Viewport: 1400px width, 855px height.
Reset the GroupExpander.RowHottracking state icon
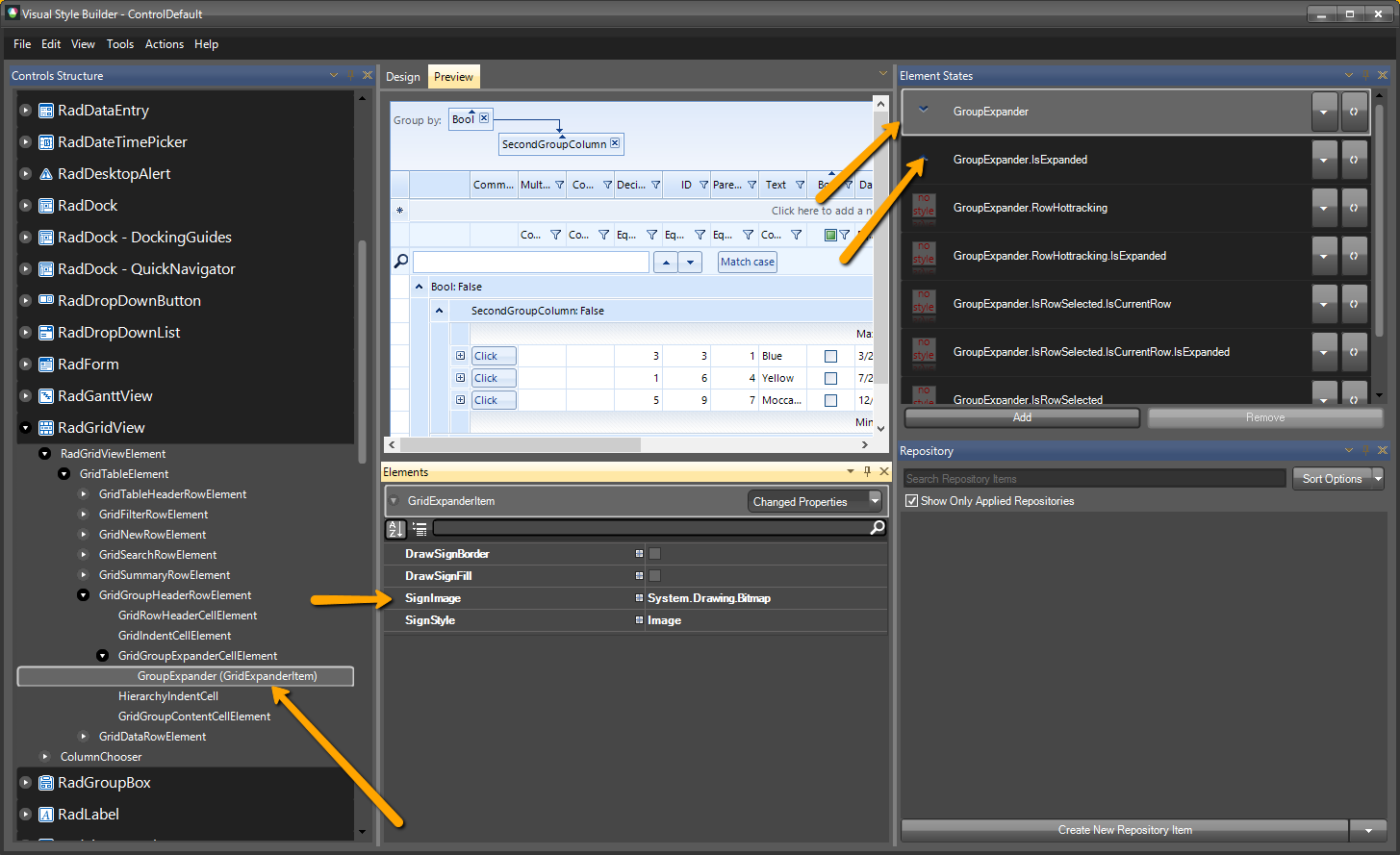pyautogui.click(x=1354, y=208)
